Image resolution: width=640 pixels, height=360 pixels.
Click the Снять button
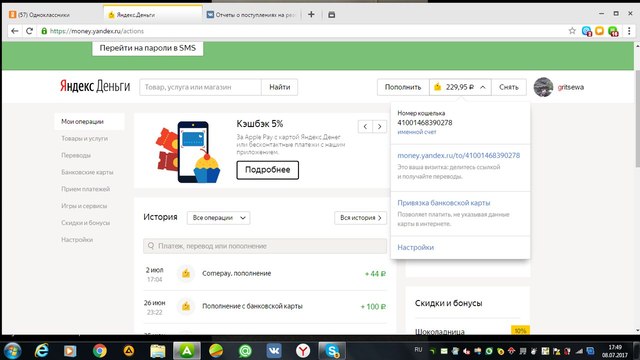(509, 87)
